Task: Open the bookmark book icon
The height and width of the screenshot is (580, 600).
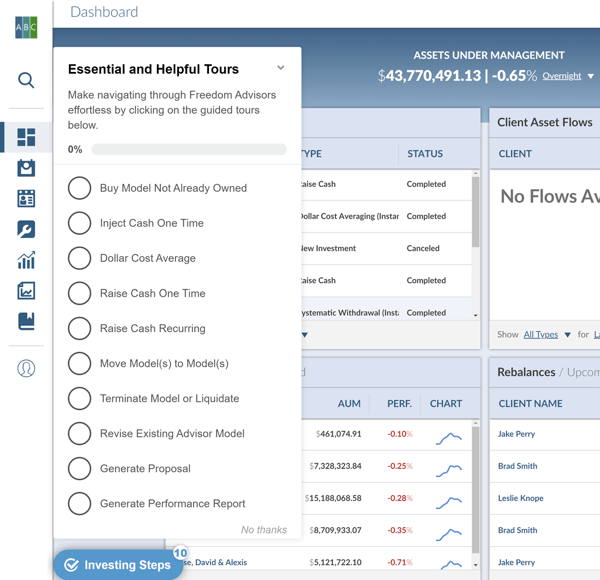Action: pos(26,321)
